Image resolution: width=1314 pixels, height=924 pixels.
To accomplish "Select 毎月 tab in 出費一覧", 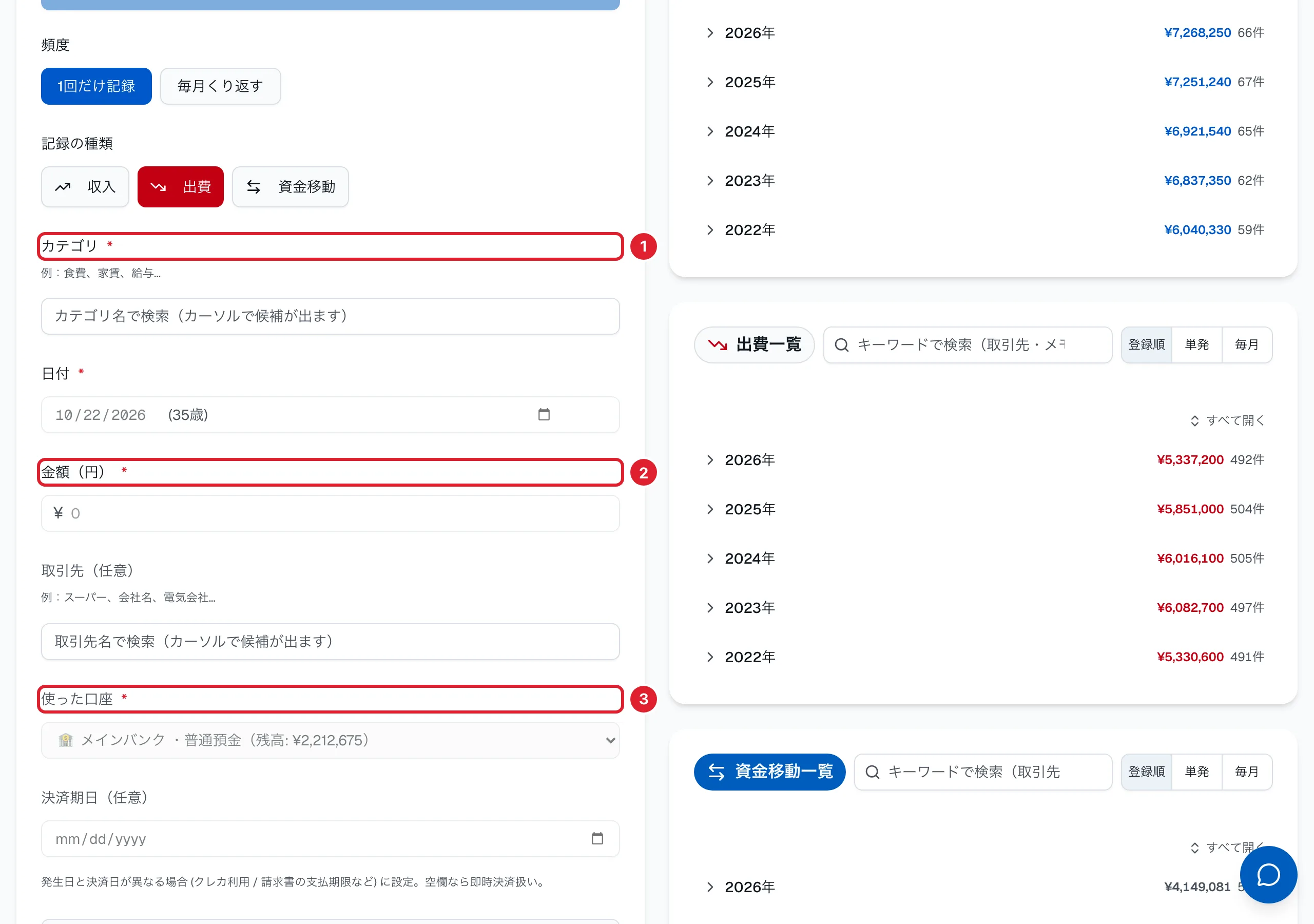I will point(1246,344).
